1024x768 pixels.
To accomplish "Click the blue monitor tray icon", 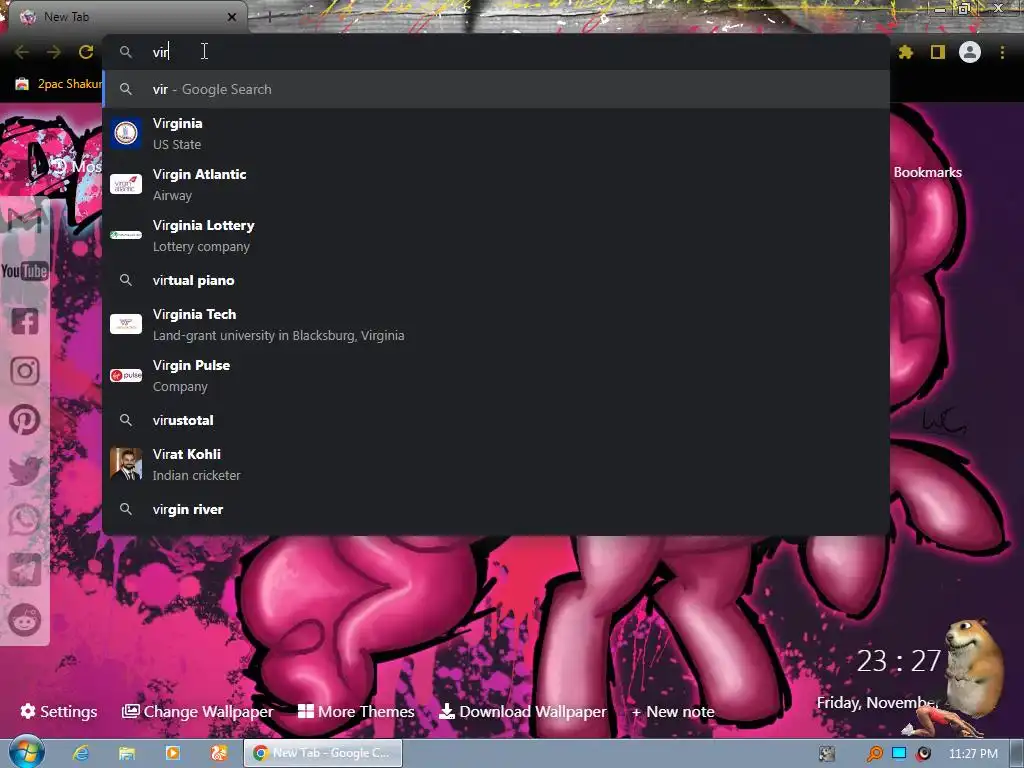I will [899, 753].
